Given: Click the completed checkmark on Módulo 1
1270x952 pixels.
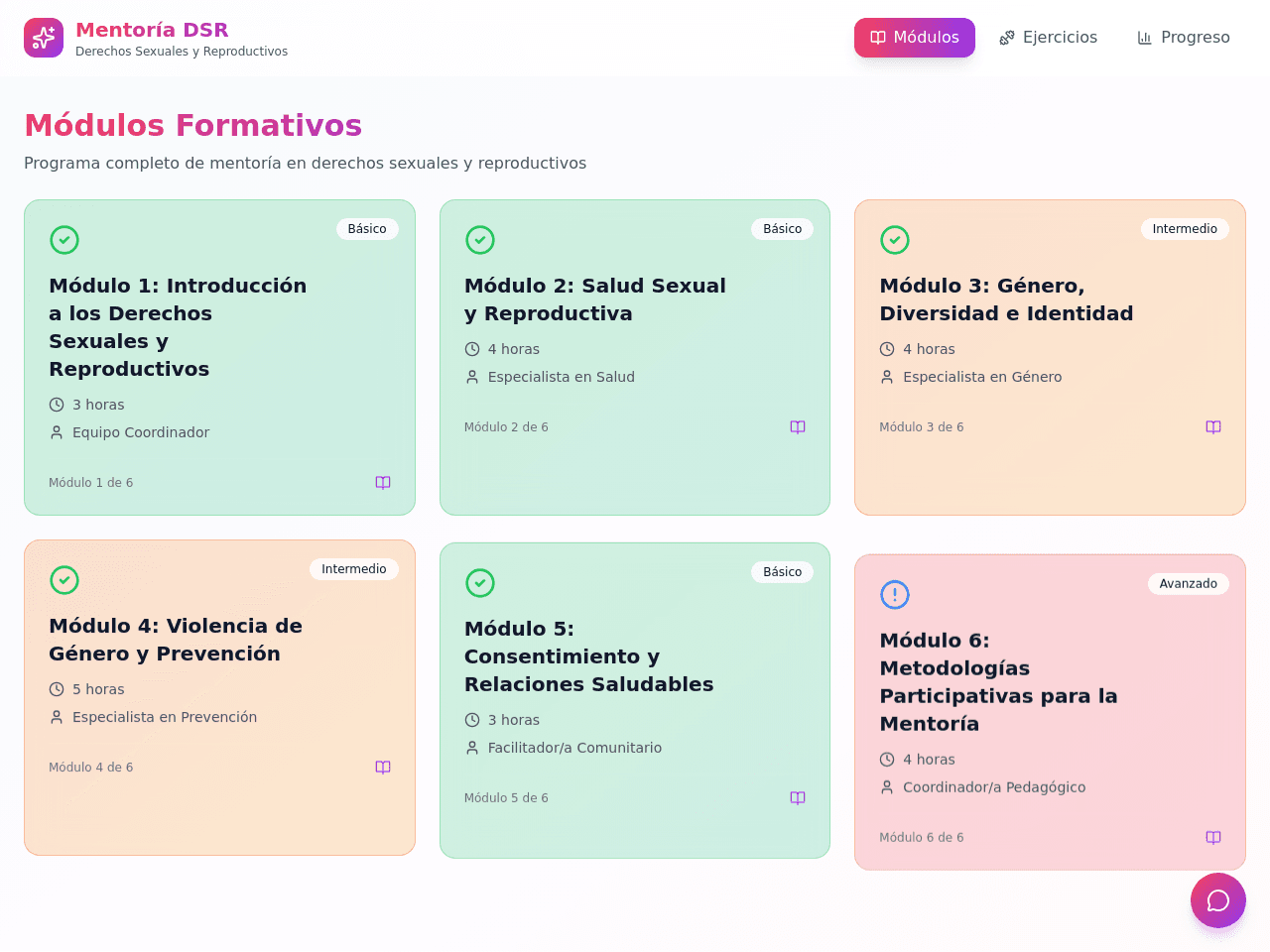Looking at the screenshot, I should 64,240.
